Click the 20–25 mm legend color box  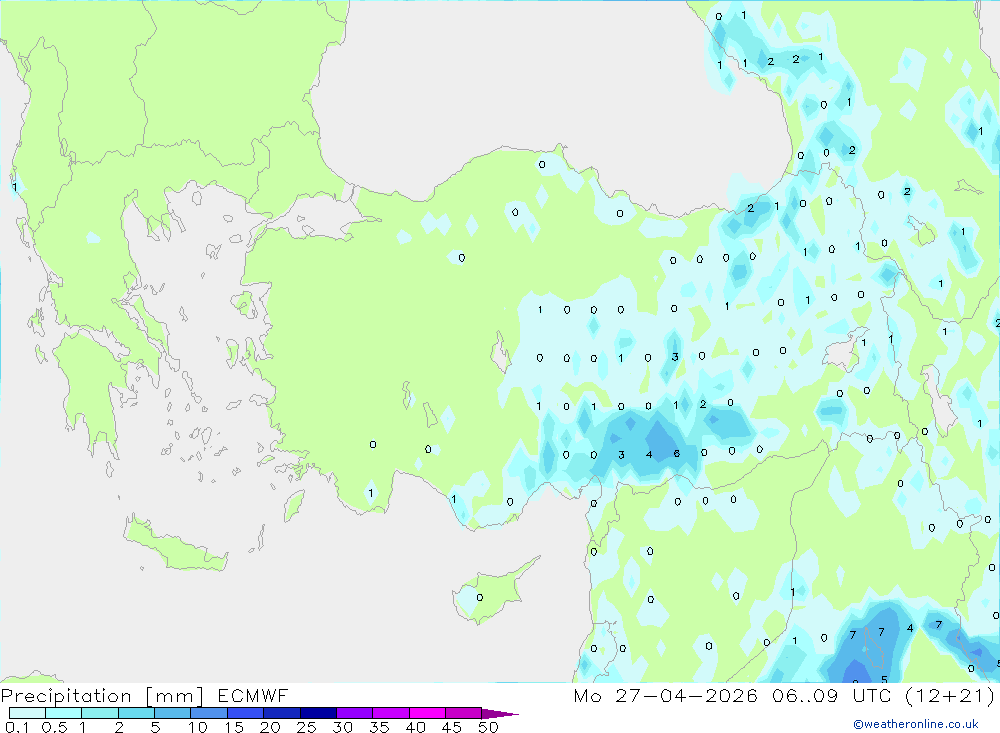281,713
